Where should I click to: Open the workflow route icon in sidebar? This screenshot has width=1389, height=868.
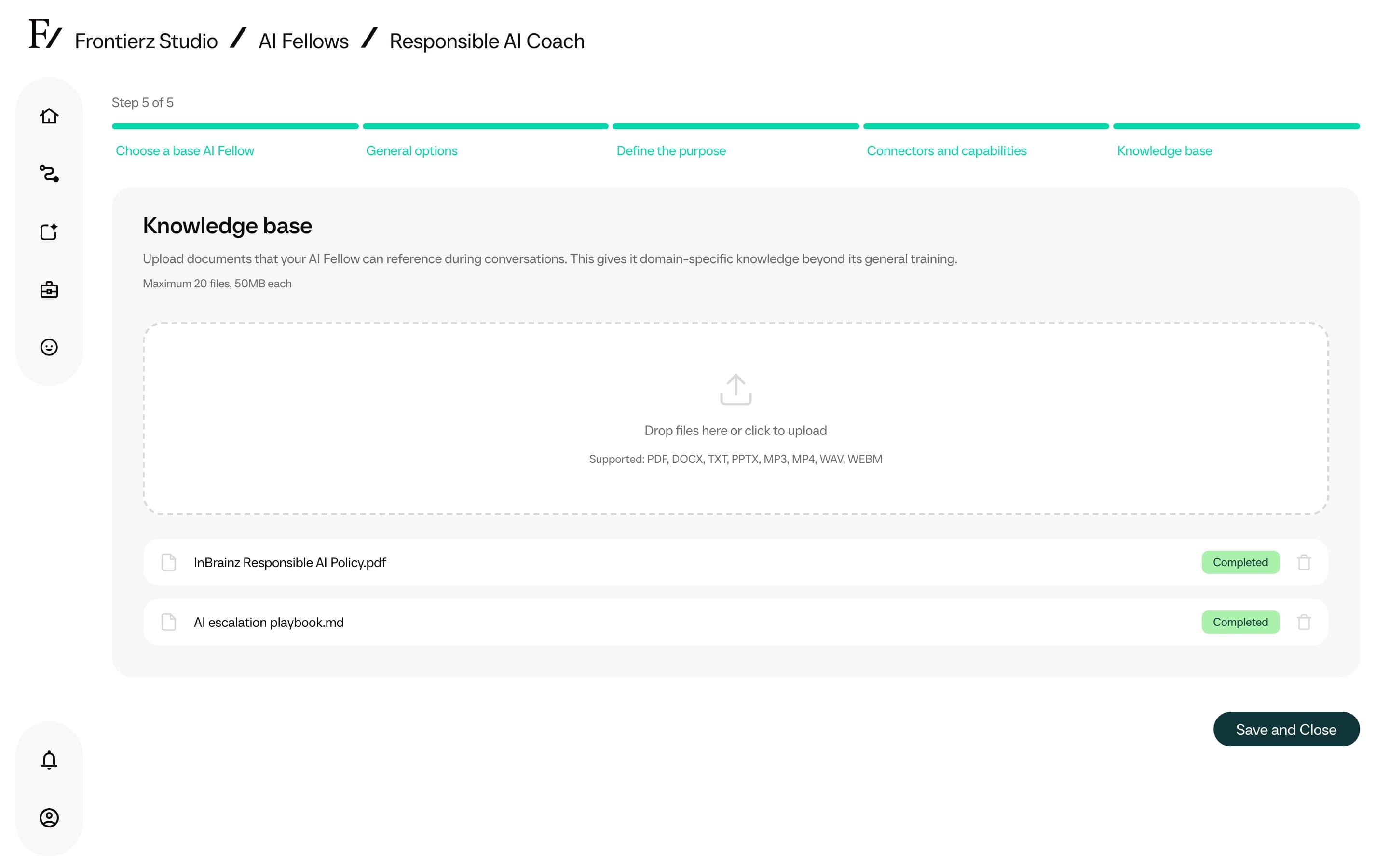tap(49, 174)
